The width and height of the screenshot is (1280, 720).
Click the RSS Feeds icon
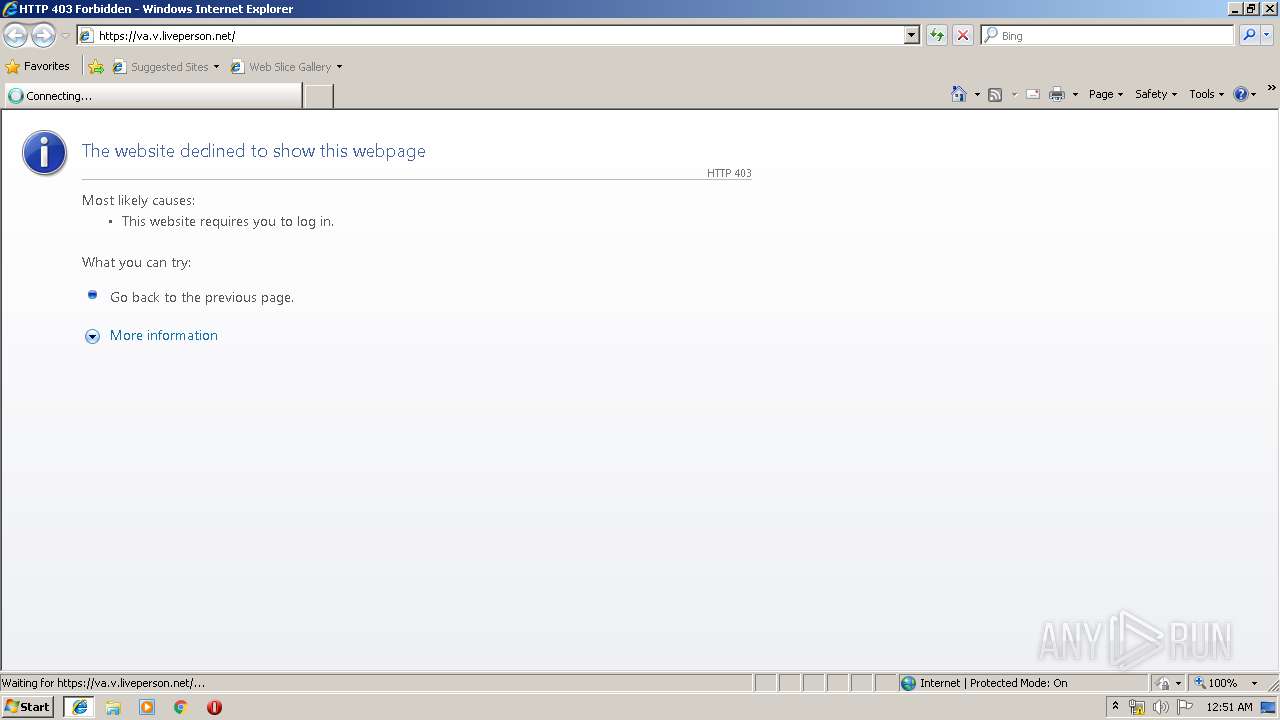click(x=995, y=94)
